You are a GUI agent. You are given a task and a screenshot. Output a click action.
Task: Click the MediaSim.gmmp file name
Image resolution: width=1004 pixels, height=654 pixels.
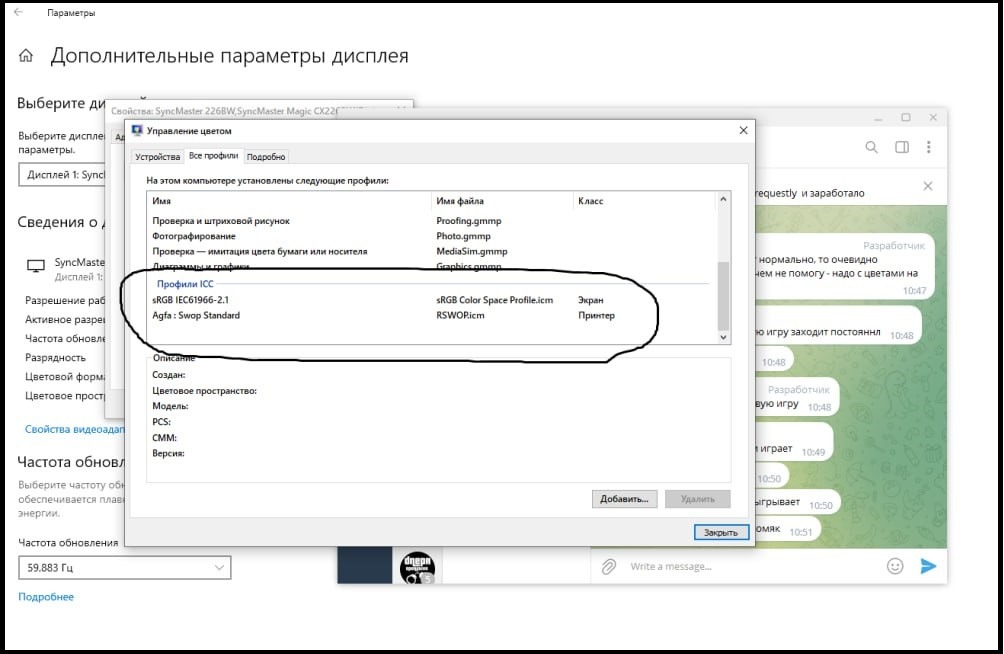[472, 252]
